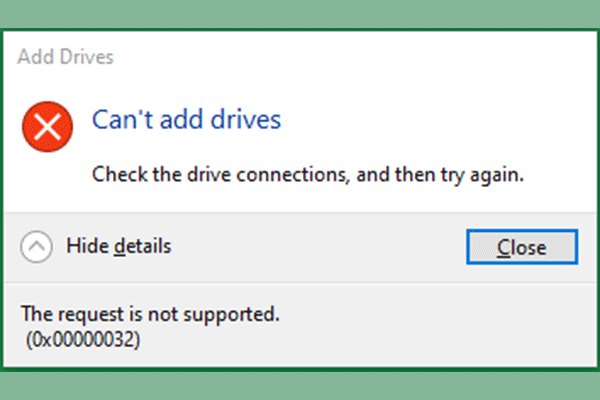Image resolution: width=600 pixels, height=400 pixels.
Task: Click the green border above the dialog
Action: [300, 16]
